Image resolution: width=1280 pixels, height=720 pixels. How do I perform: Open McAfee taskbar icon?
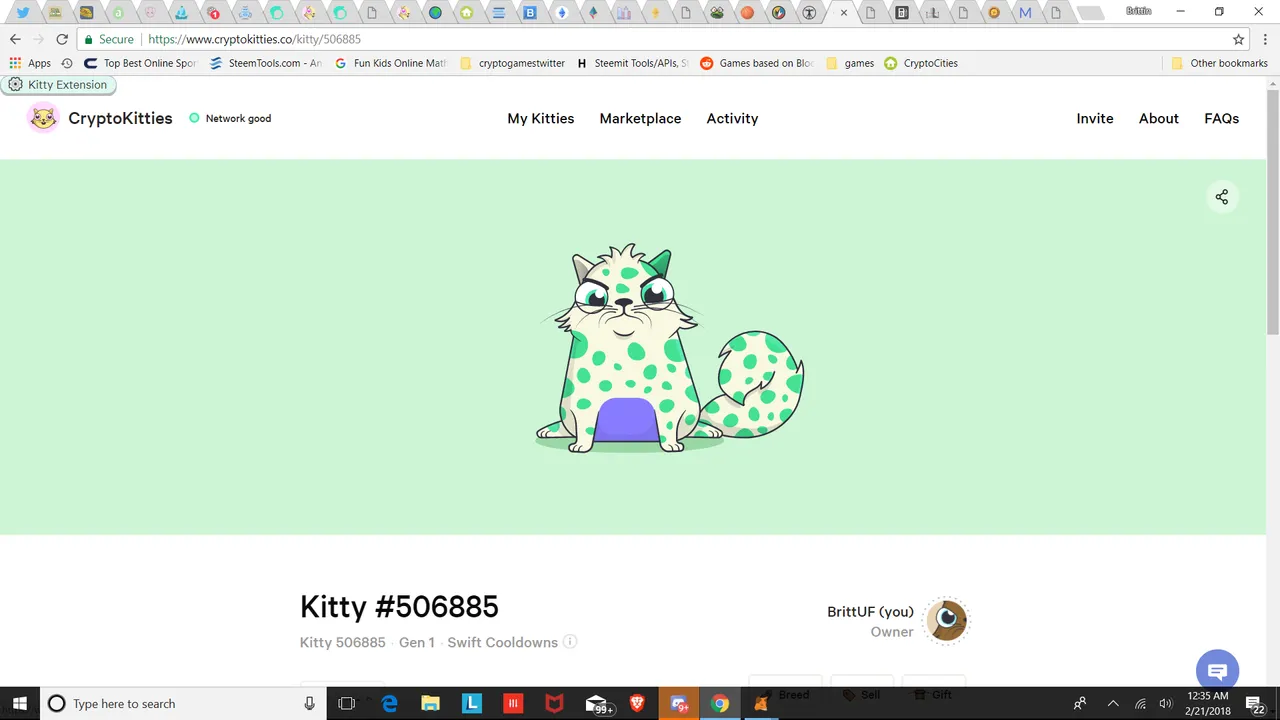tap(554, 704)
